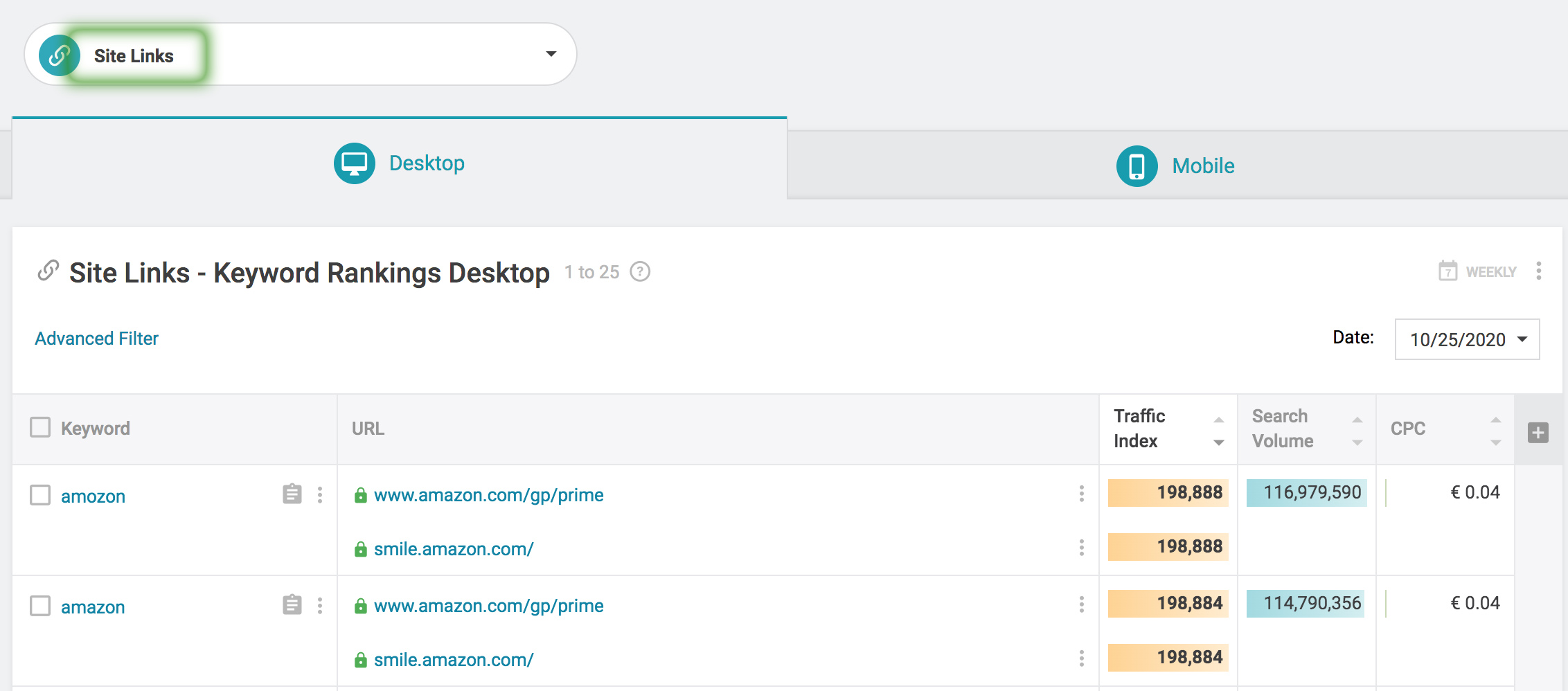
Task: Click lock icon beside amazon's smile.amazon.com/
Action: [360, 660]
